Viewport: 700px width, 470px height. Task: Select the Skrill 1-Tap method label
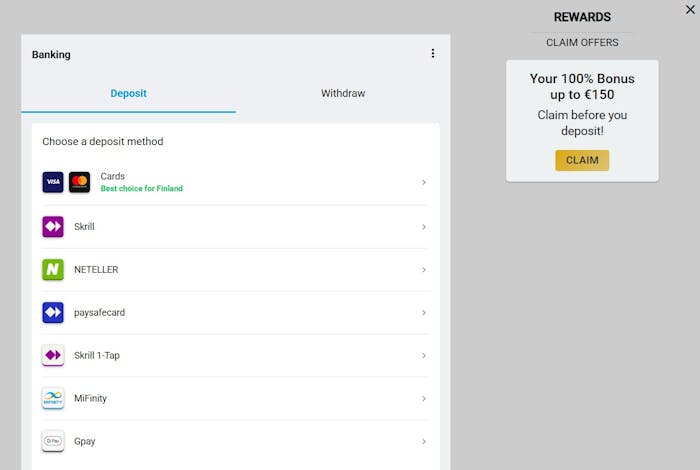click(97, 356)
